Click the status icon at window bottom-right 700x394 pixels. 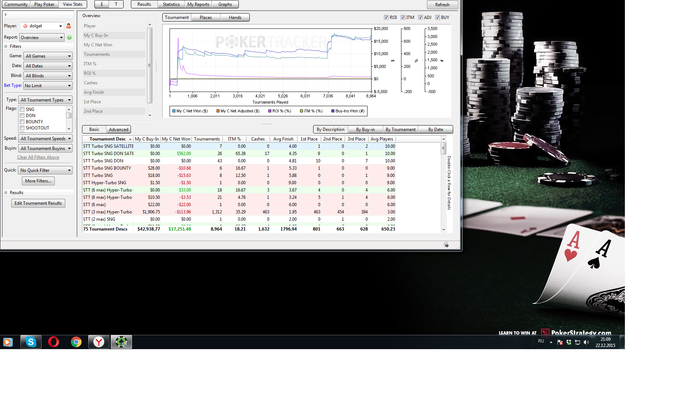446,245
